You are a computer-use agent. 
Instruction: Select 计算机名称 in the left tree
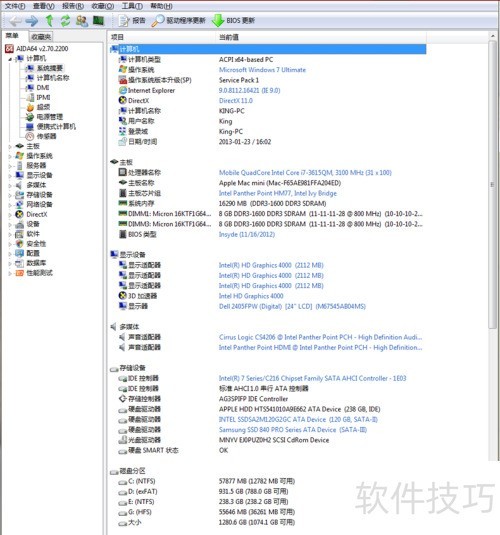53,78
